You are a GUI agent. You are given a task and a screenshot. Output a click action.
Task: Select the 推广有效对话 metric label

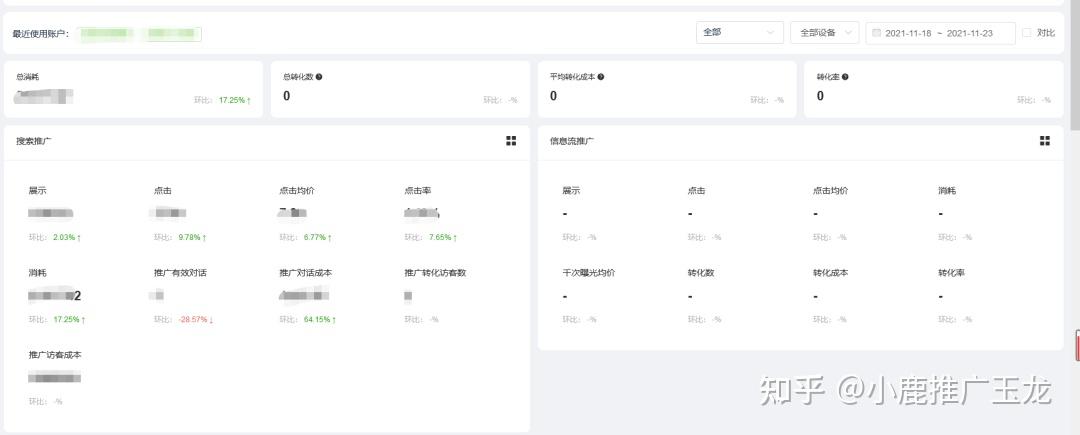click(x=180, y=273)
